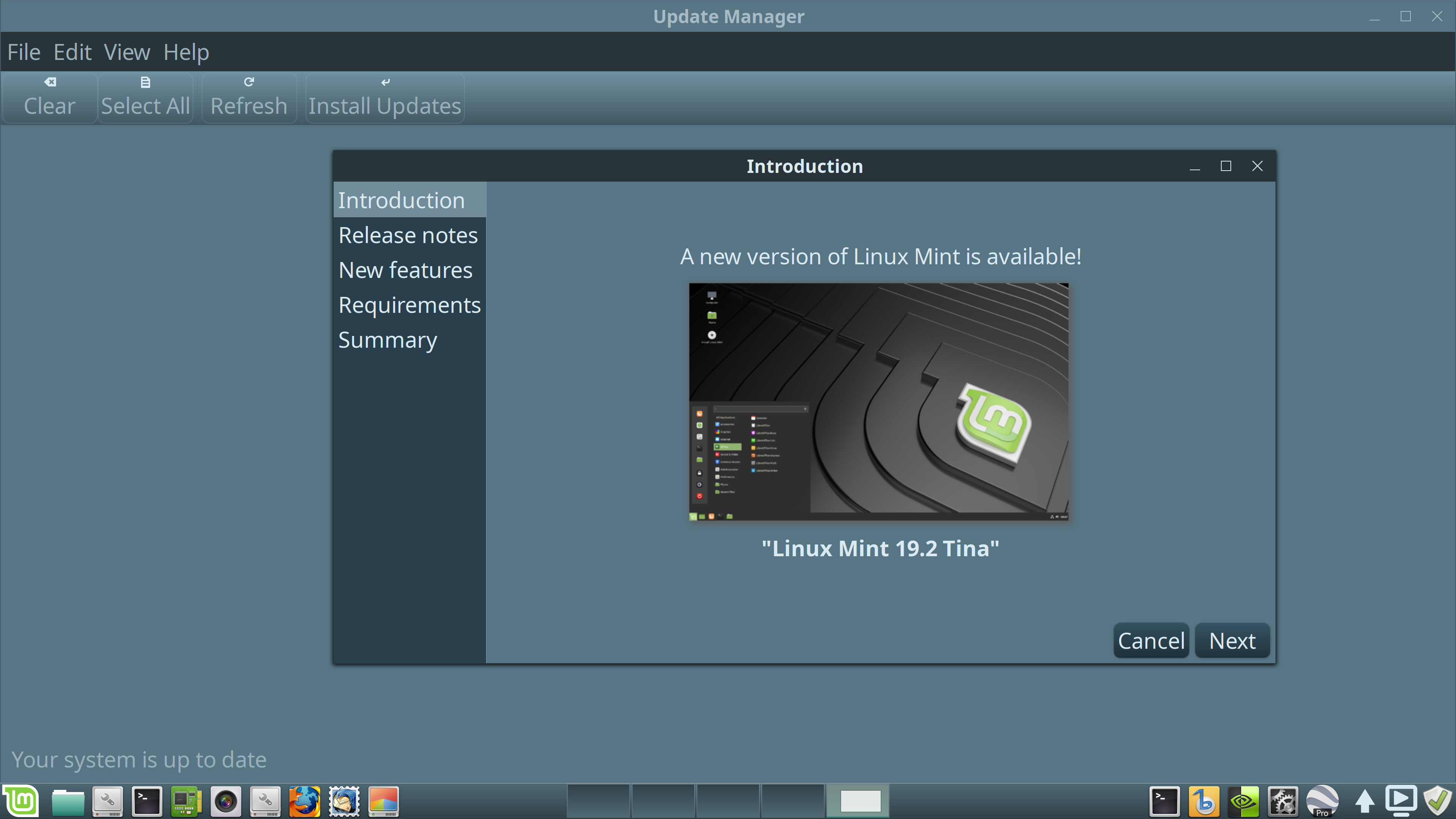1456x819 pixels.
Task: Click "Your system is up to date" status text
Action: pos(139,759)
